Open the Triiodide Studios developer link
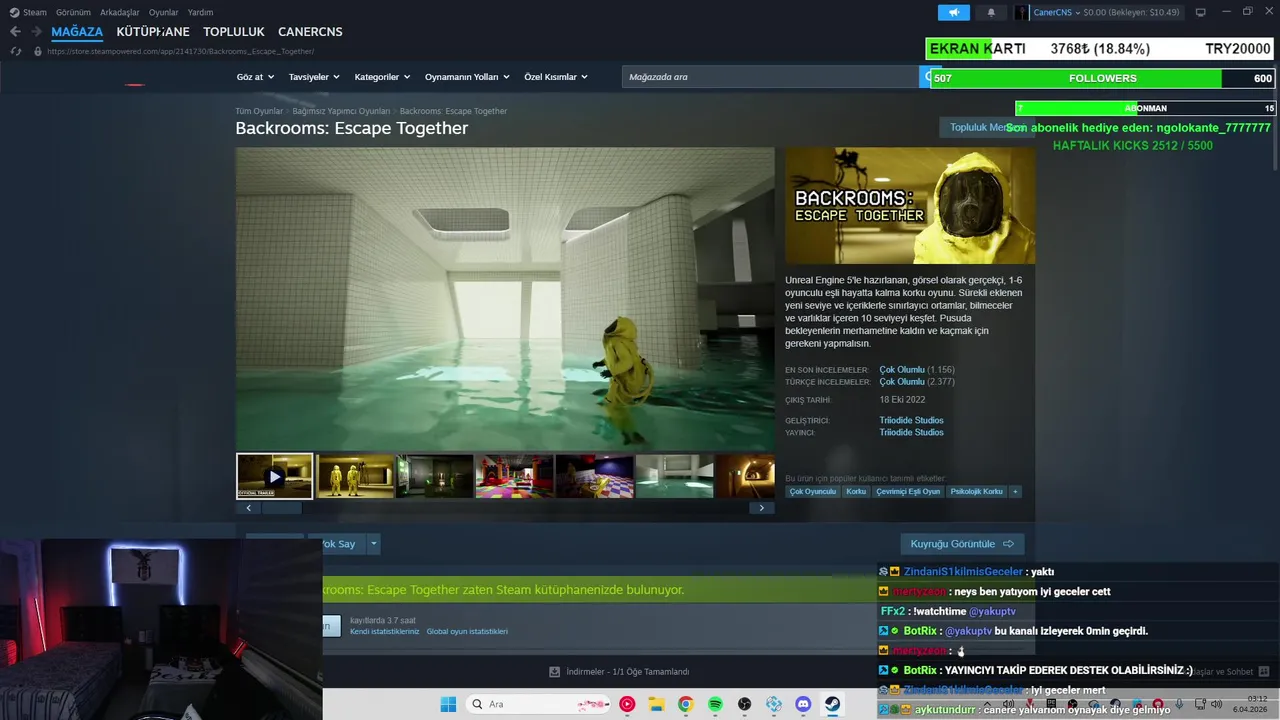Image resolution: width=1280 pixels, height=720 pixels. [x=911, y=420]
